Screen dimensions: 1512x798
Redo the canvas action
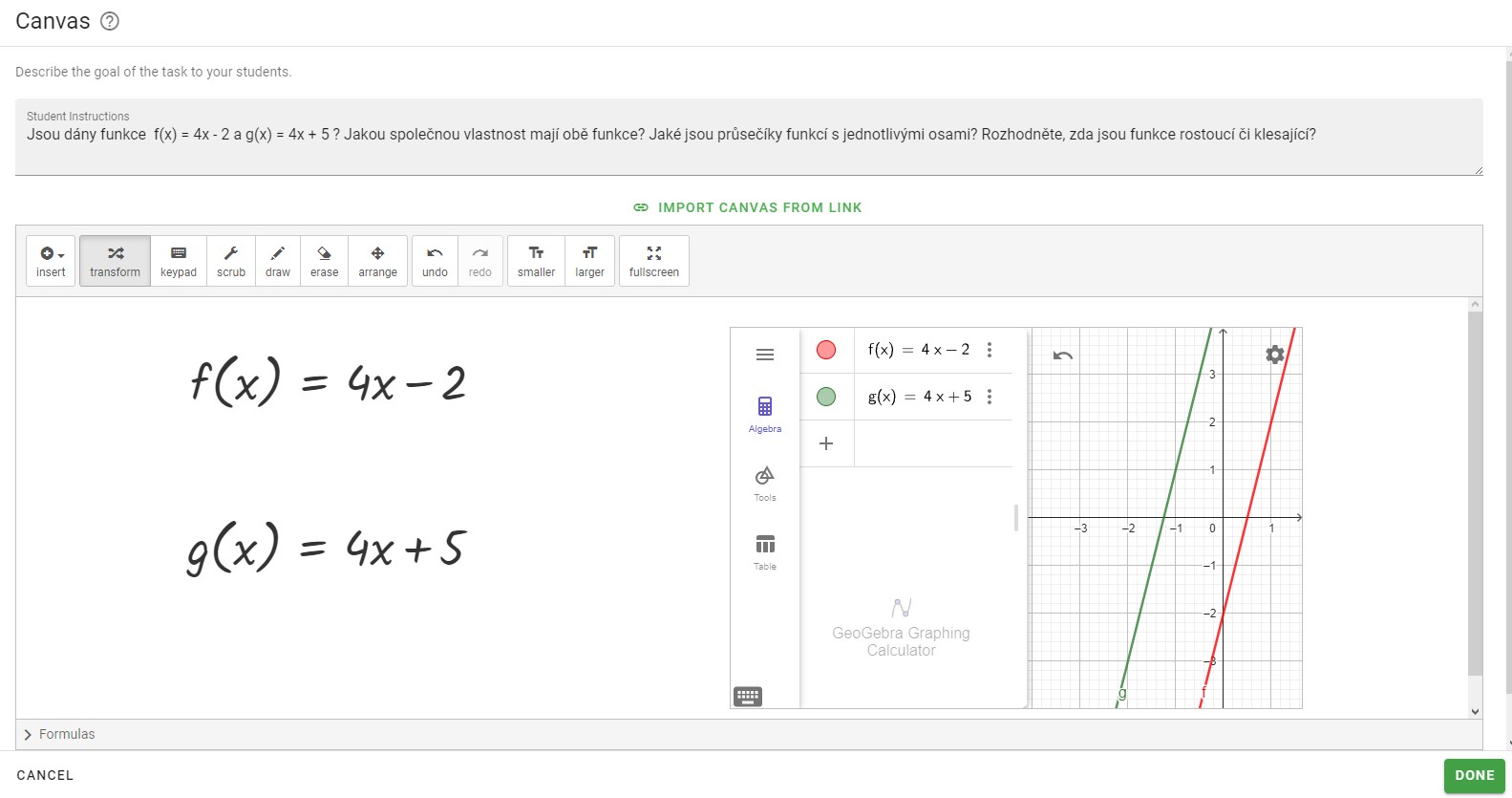(480, 261)
